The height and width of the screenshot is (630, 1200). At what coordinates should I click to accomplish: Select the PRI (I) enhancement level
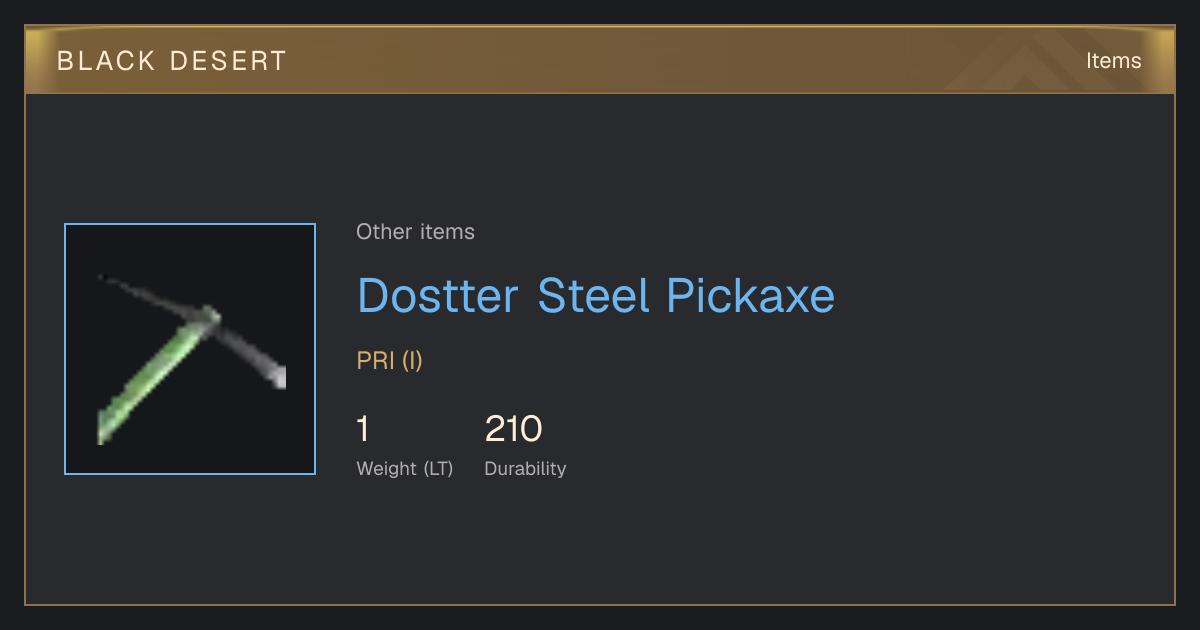(x=390, y=361)
